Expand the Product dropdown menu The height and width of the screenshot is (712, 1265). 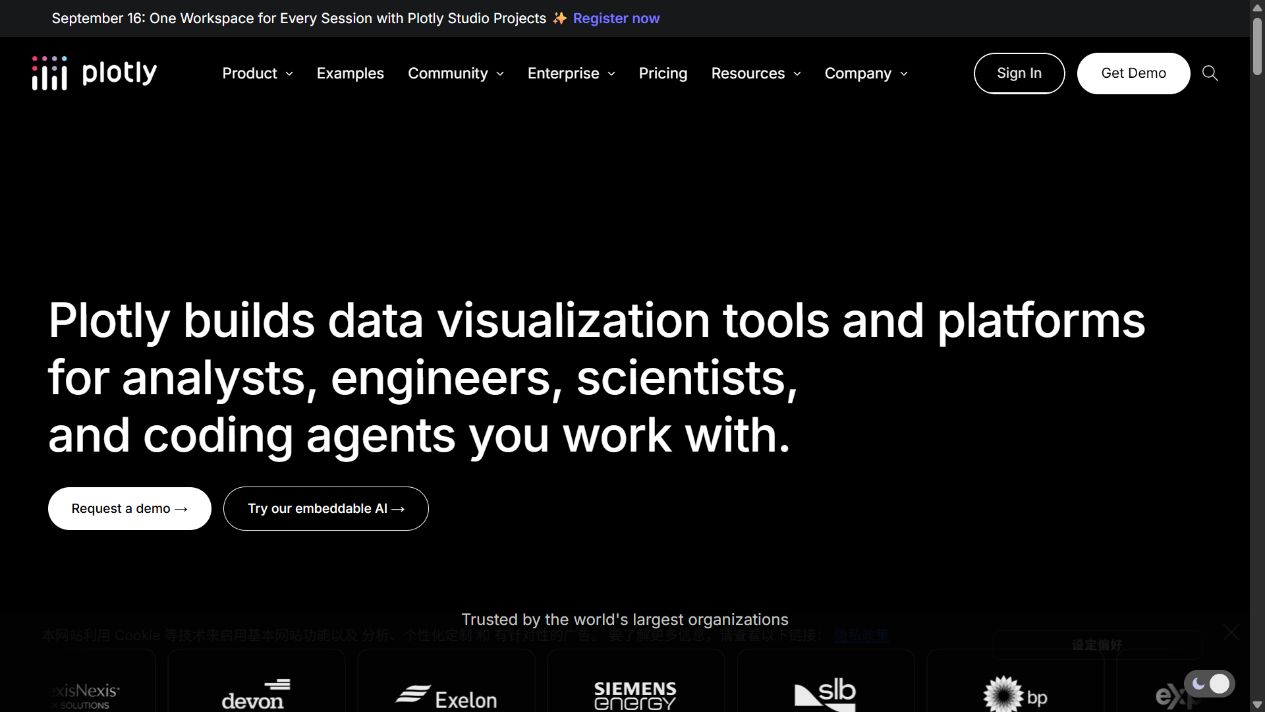pyautogui.click(x=257, y=73)
